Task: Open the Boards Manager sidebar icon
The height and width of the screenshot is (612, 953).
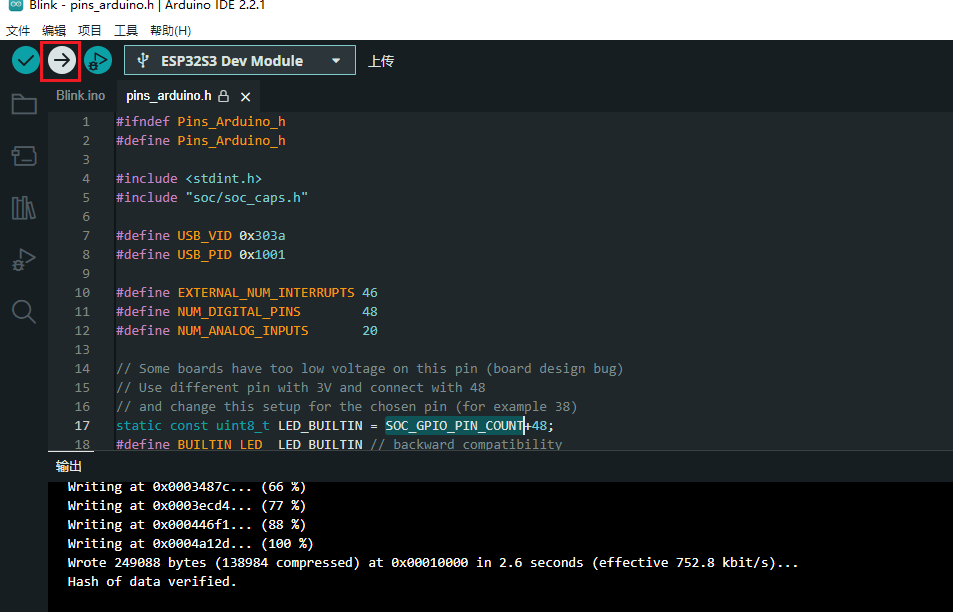Action: tap(24, 156)
